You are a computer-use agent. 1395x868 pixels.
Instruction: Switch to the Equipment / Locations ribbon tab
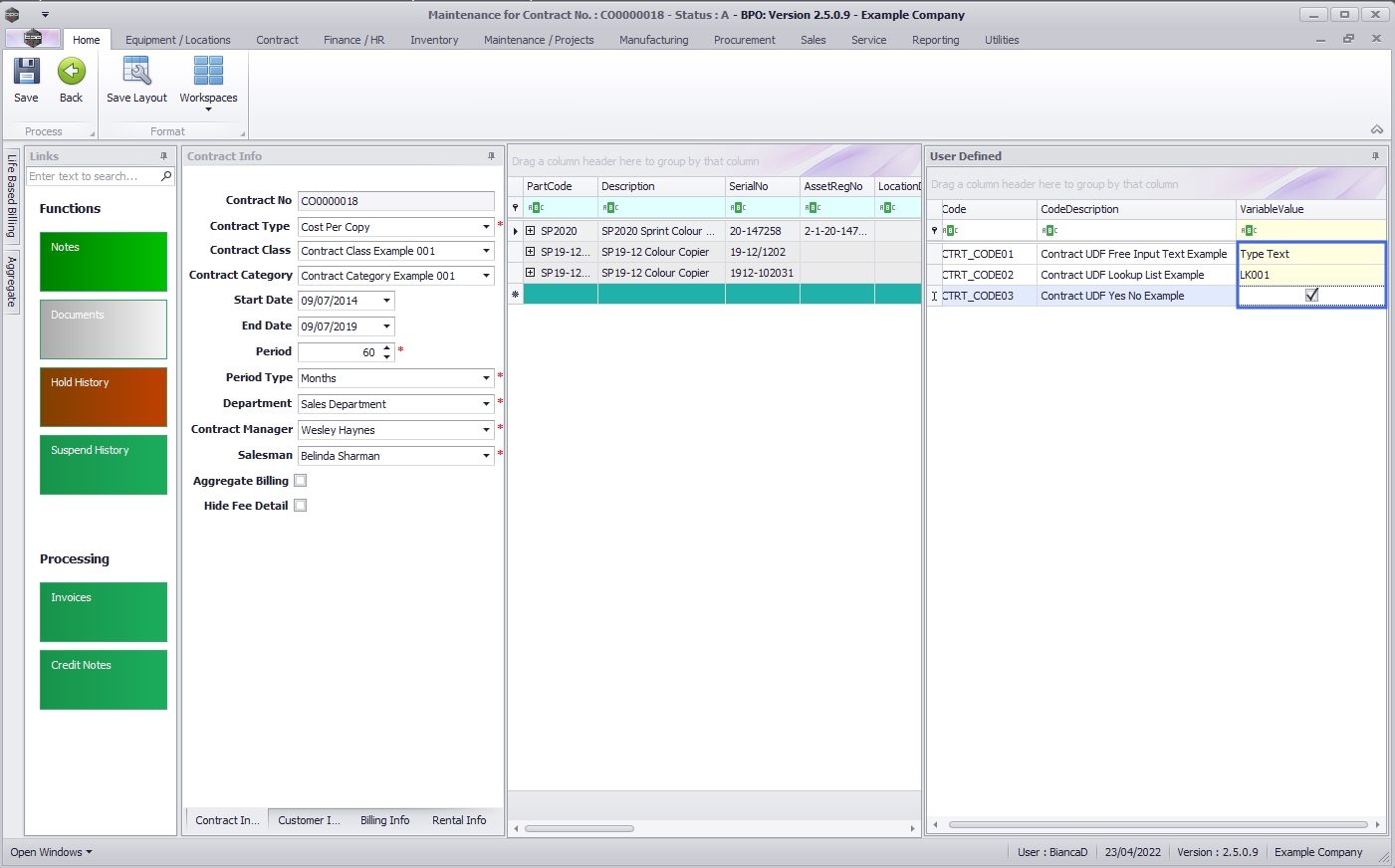177,40
